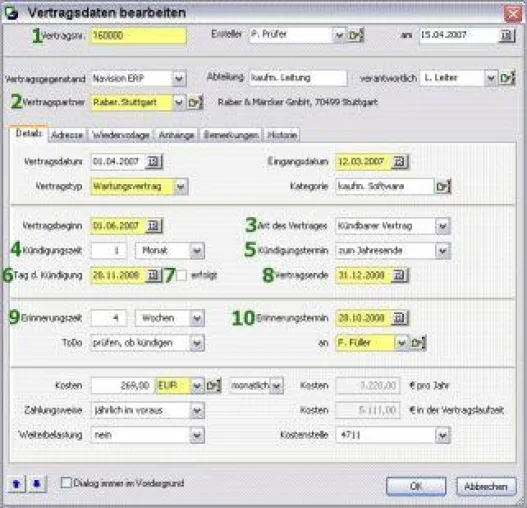Click the Abteilung input field
The width and height of the screenshot is (527, 508).
tap(298, 78)
